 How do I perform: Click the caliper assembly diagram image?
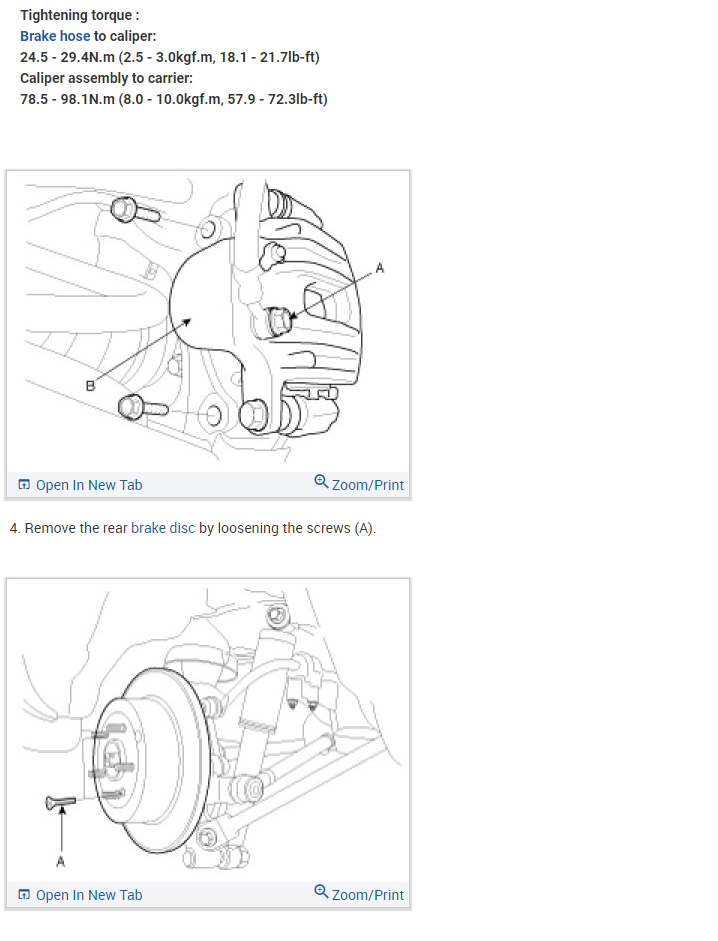pyautogui.click(x=208, y=322)
